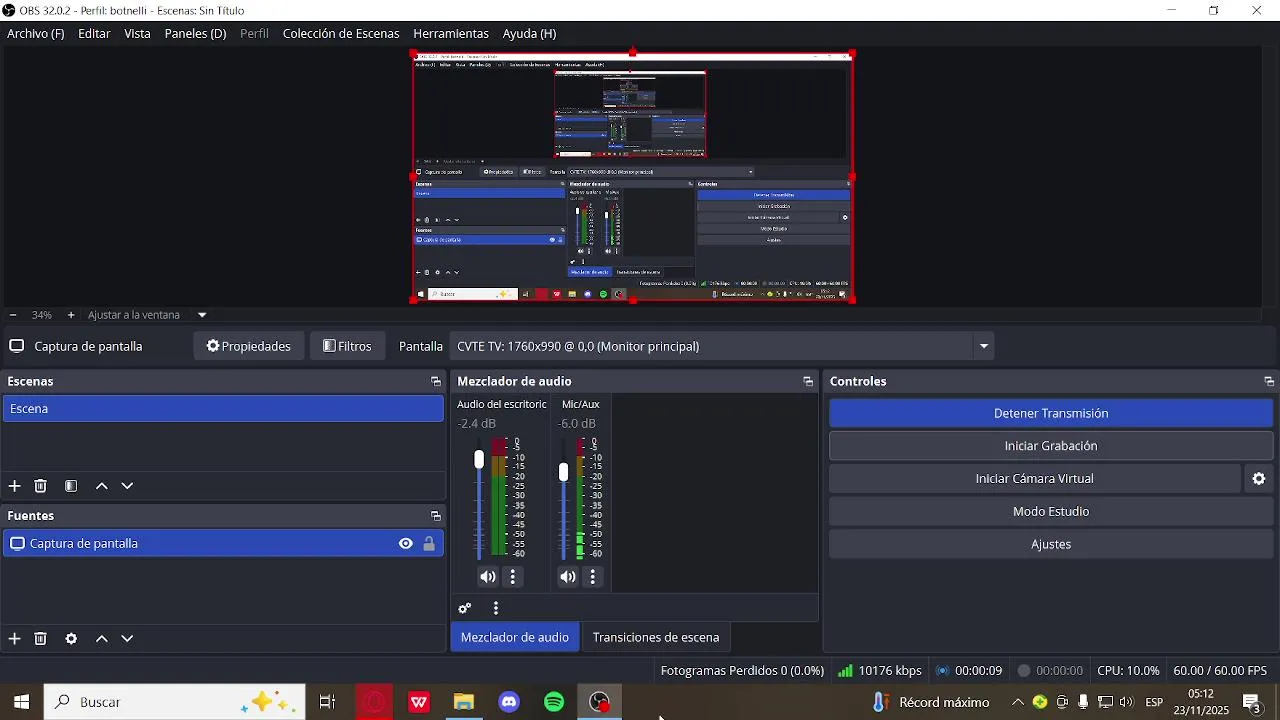1280x720 pixels.
Task: Toggle lock on Captura de pantalla source
Action: click(x=429, y=544)
